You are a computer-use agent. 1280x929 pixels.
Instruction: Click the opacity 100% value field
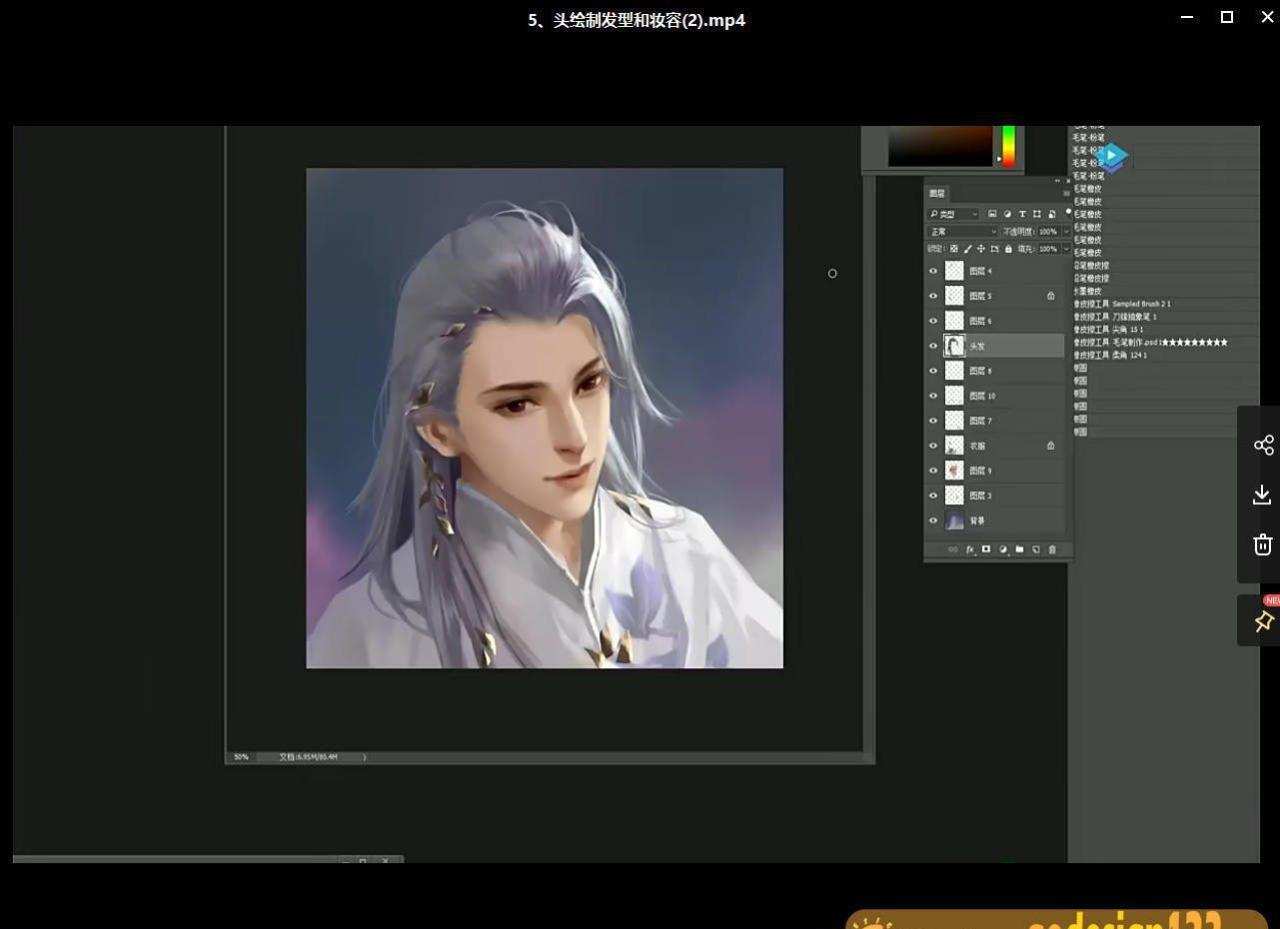pyautogui.click(x=1048, y=232)
